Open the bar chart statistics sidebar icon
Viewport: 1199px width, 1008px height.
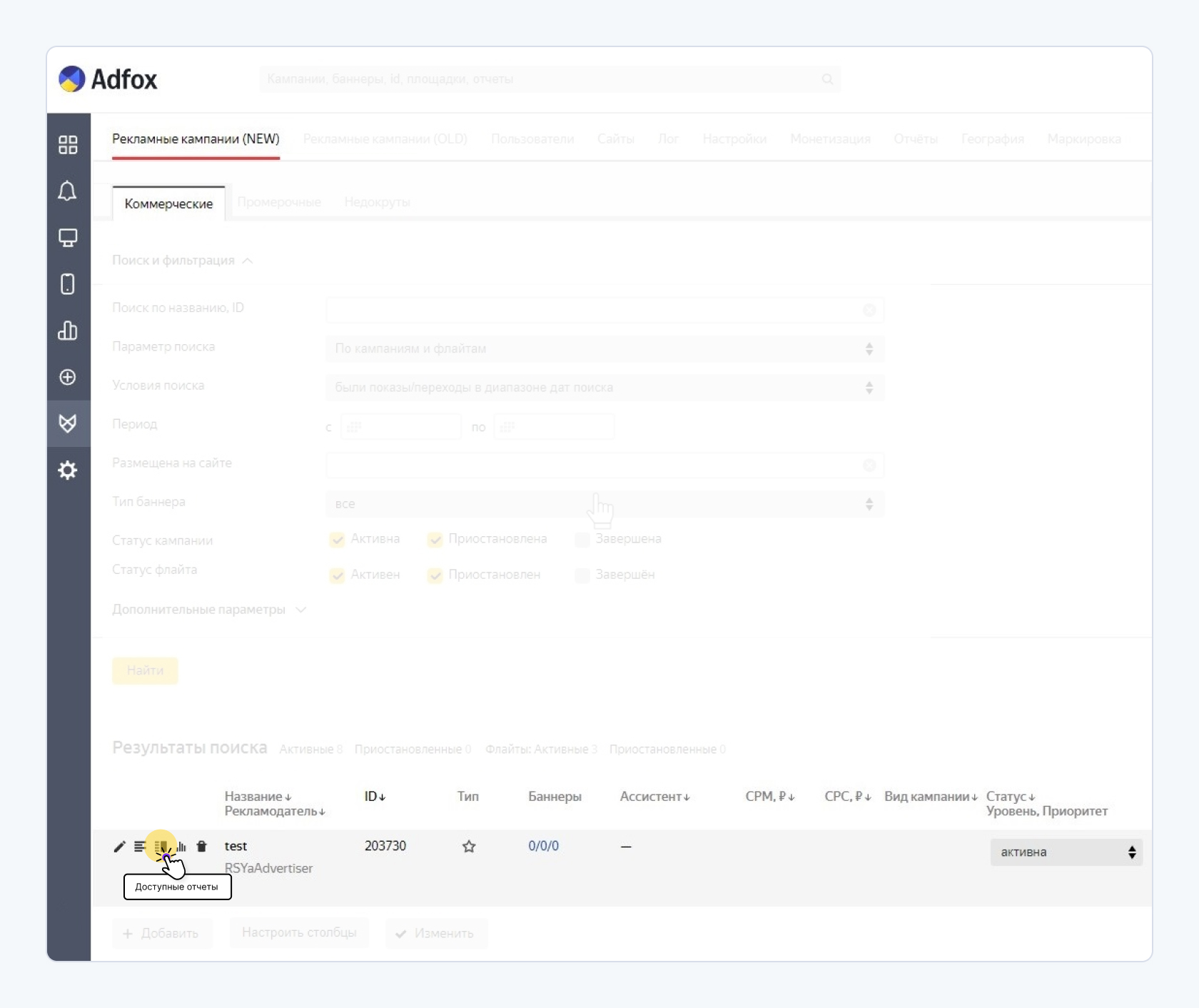coord(68,331)
